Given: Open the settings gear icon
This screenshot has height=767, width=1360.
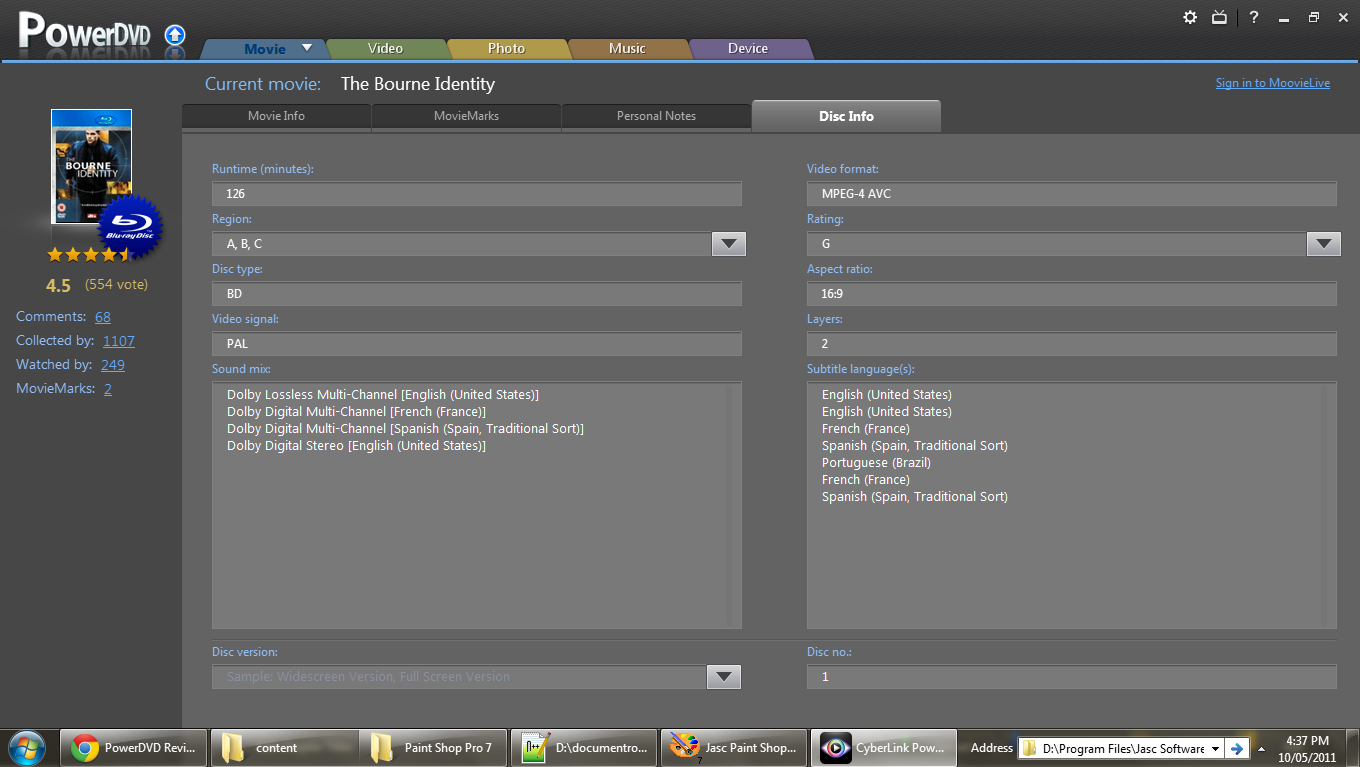Looking at the screenshot, I should coord(1190,17).
